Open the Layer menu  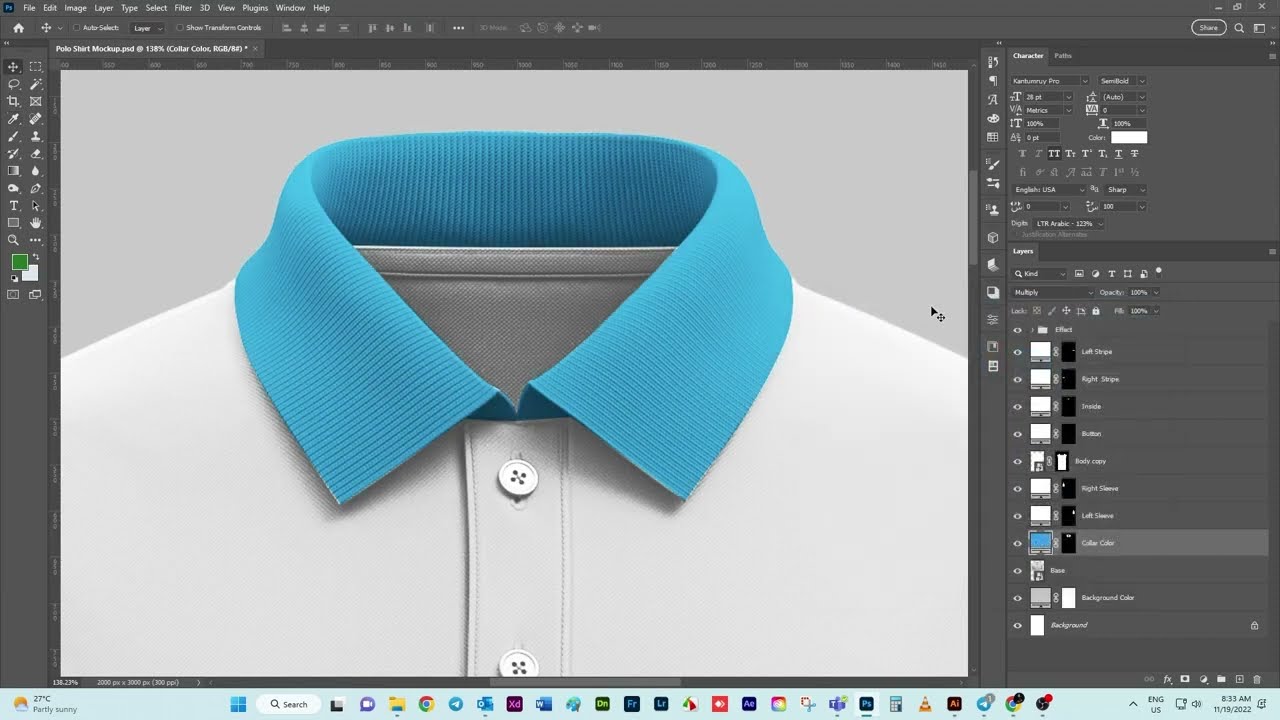pos(104,8)
